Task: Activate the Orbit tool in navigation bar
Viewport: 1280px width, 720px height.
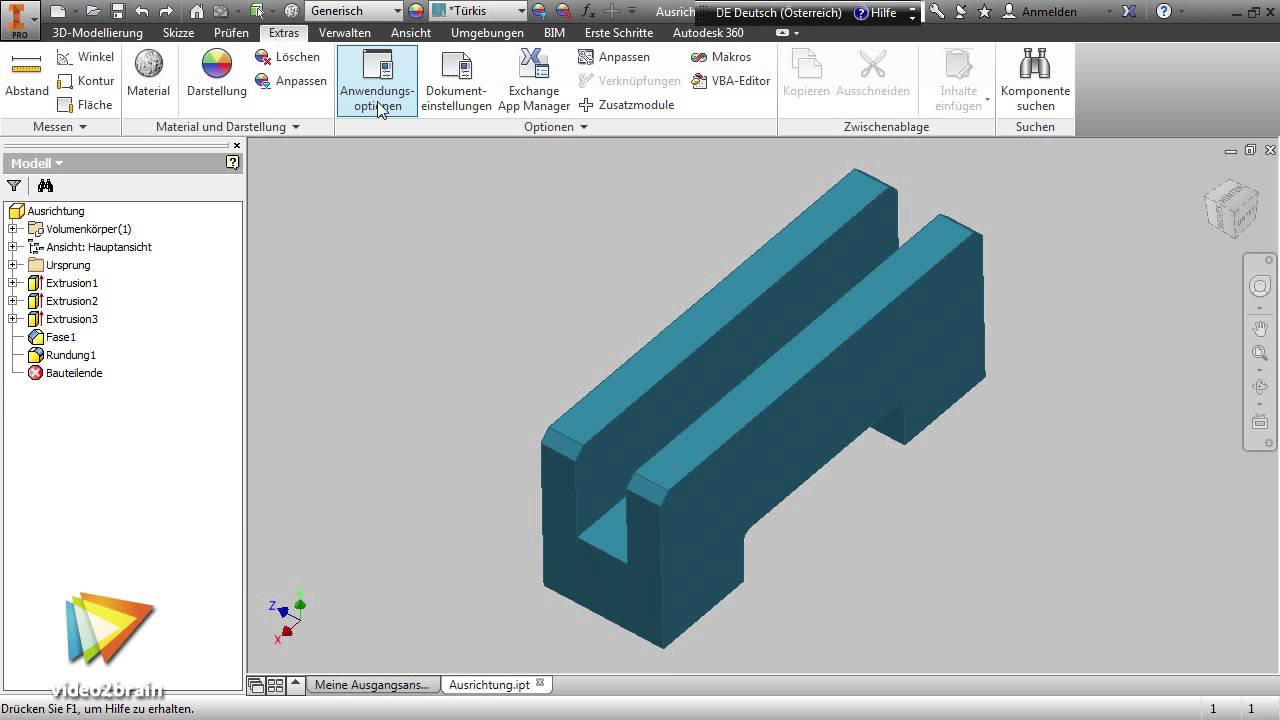Action: pyautogui.click(x=1260, y=387)
